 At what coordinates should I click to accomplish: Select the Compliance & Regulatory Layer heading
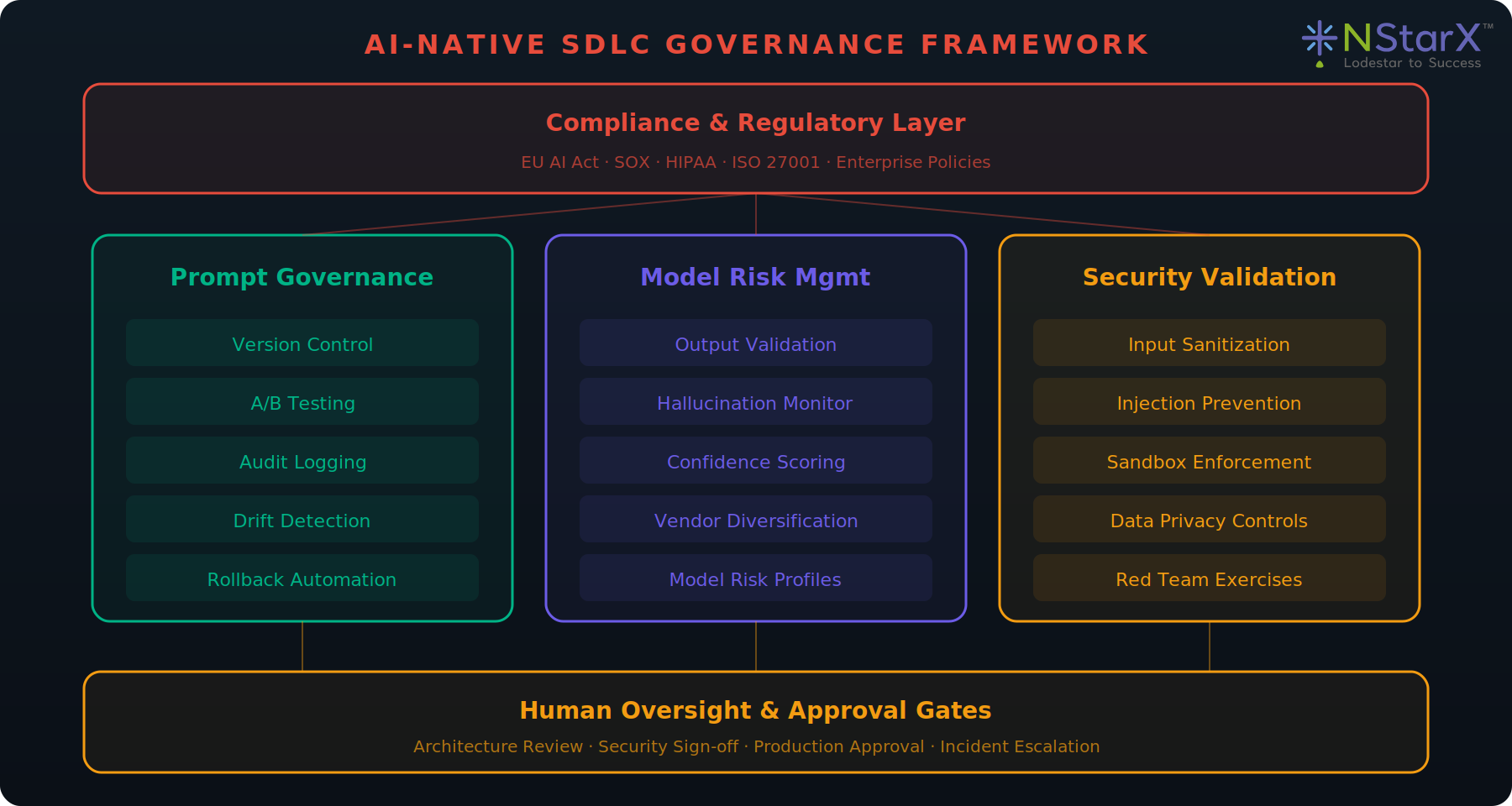click(756, 123)
